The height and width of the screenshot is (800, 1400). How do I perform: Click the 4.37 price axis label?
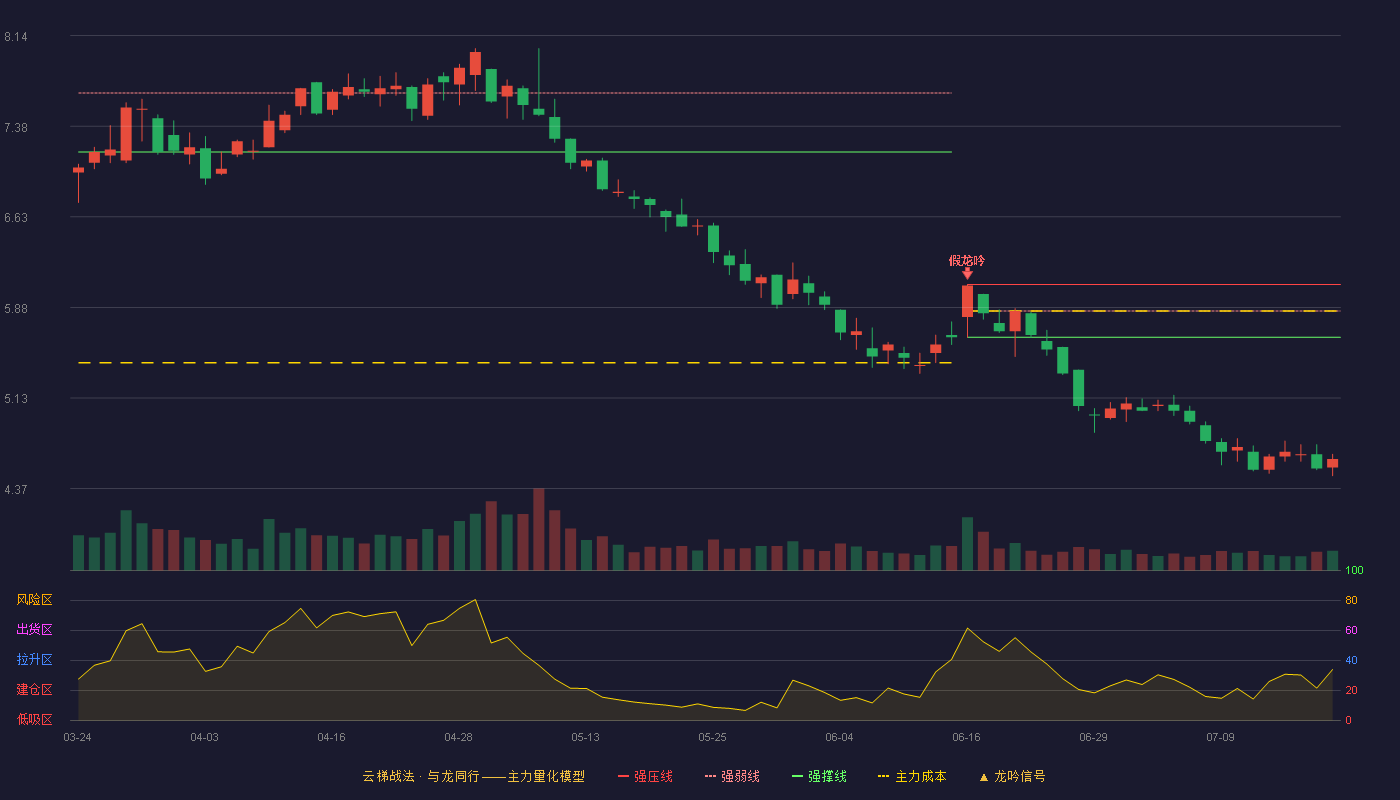(x=16, y=490)
